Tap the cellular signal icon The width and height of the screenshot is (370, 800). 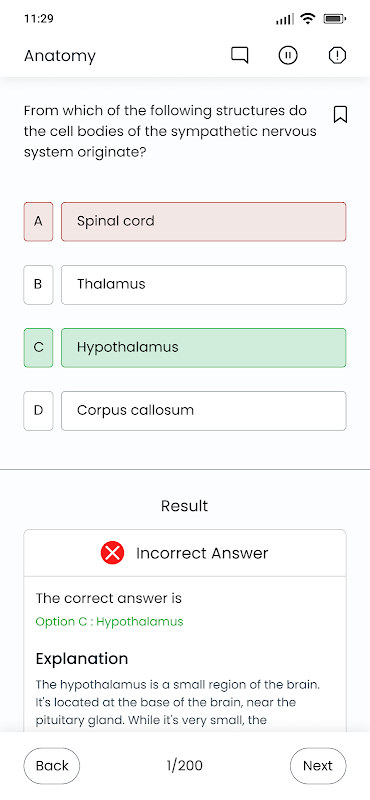coord(285,19)
